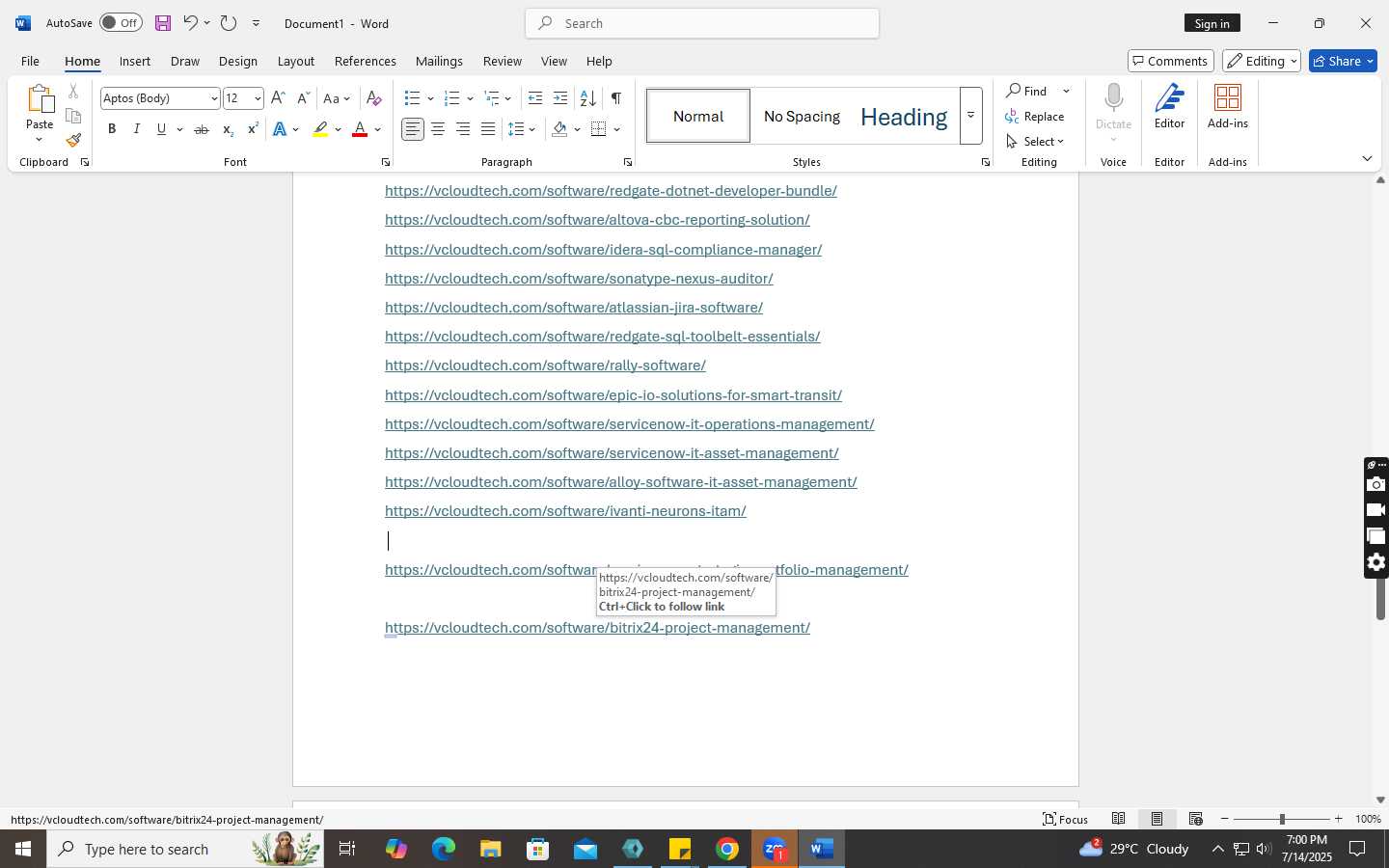Increase font size

pos(278,98)
